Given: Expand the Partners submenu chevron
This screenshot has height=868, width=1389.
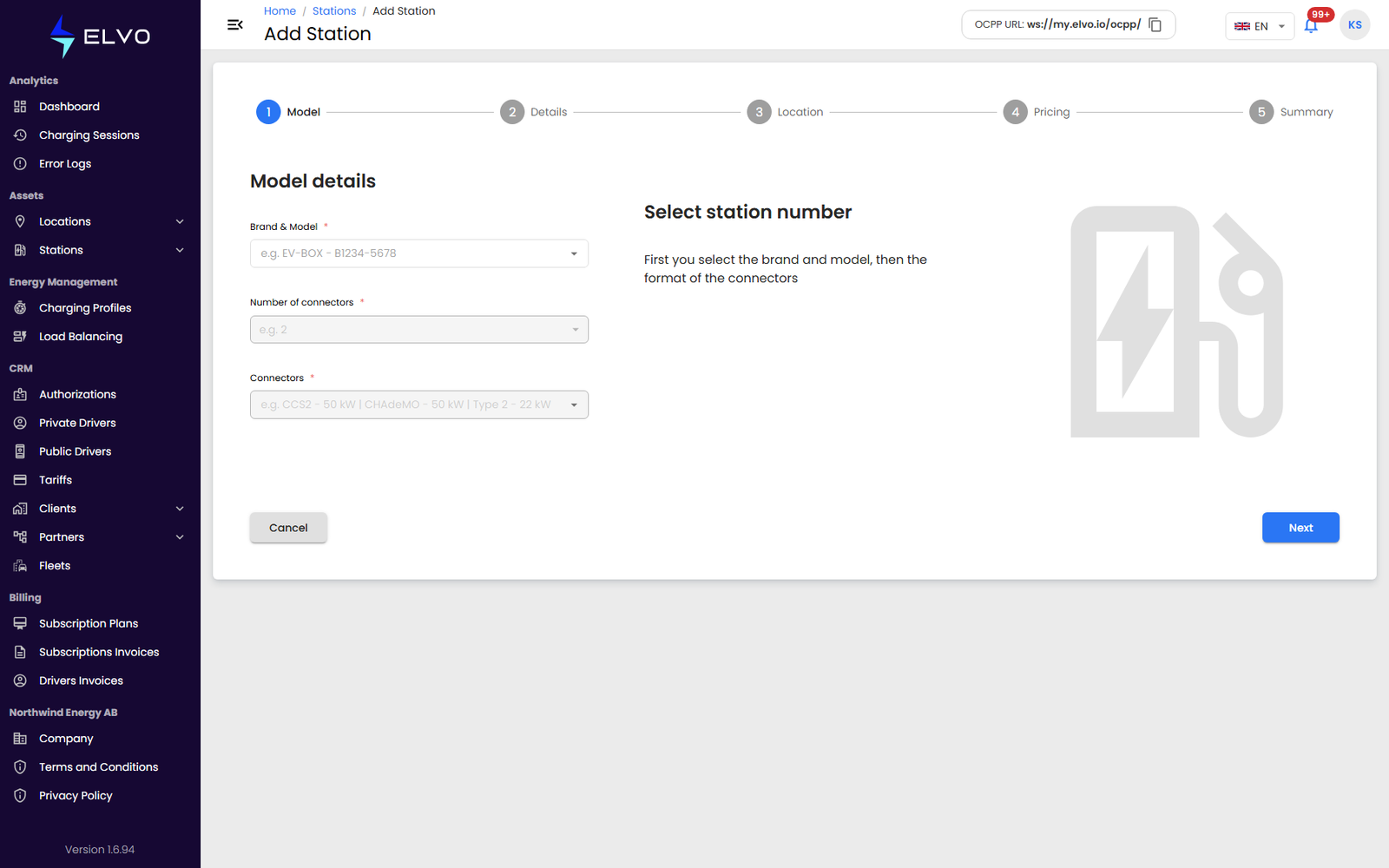Looking at the screenshot, I should [x=180, y=537].
